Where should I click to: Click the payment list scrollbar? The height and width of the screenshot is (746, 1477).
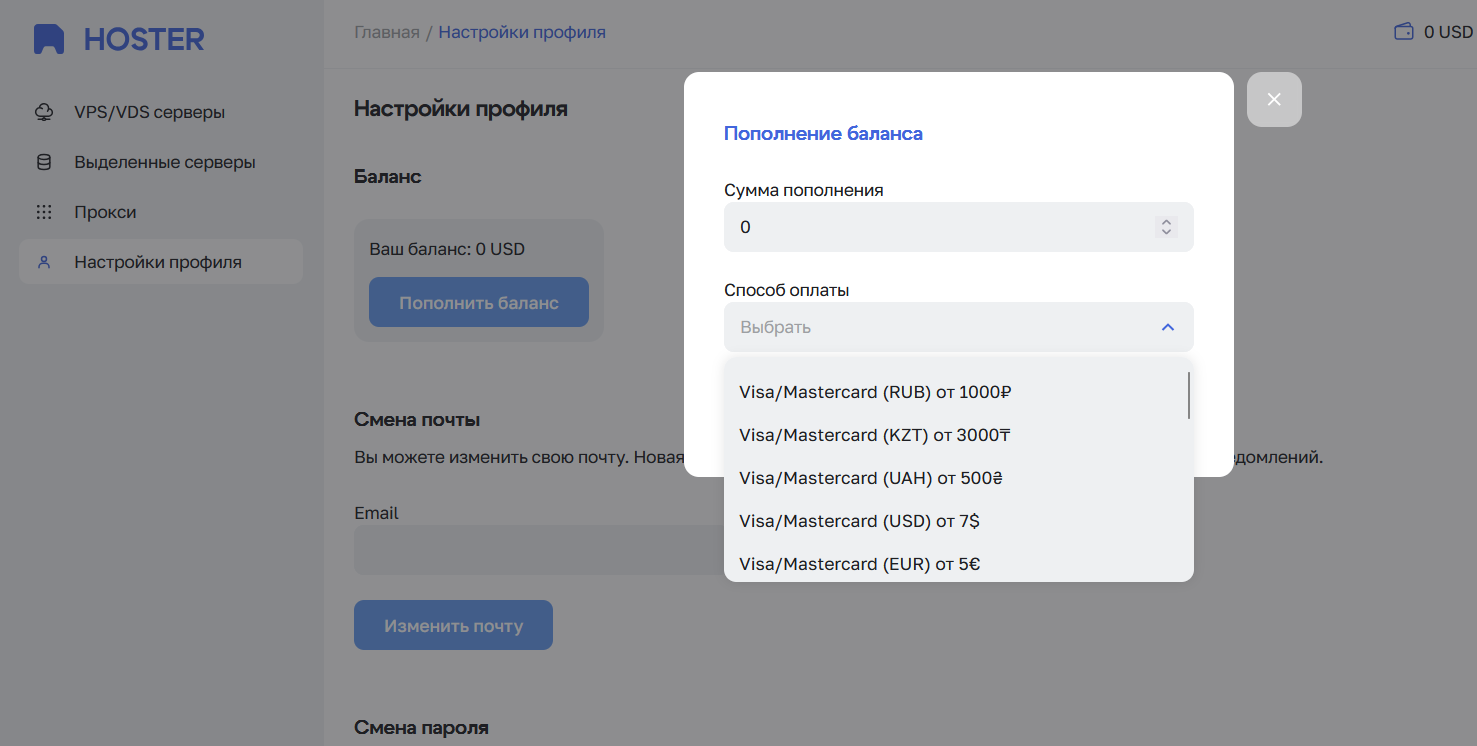pyautogui.click(x=1188, y=396)
